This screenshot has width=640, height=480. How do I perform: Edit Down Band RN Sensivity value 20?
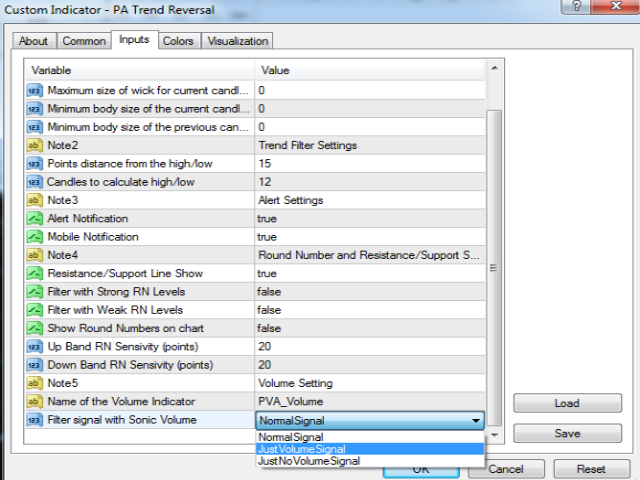(x=370, y=364)
